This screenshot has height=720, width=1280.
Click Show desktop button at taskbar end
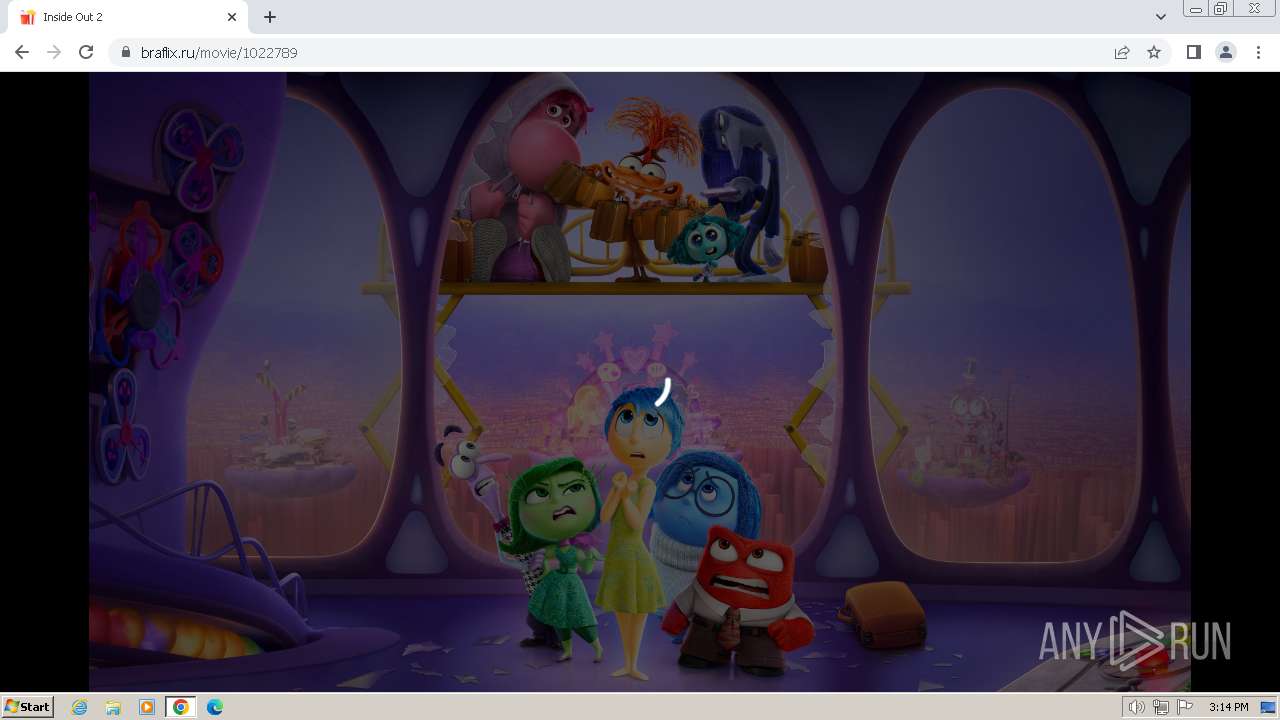point(1268,707)
